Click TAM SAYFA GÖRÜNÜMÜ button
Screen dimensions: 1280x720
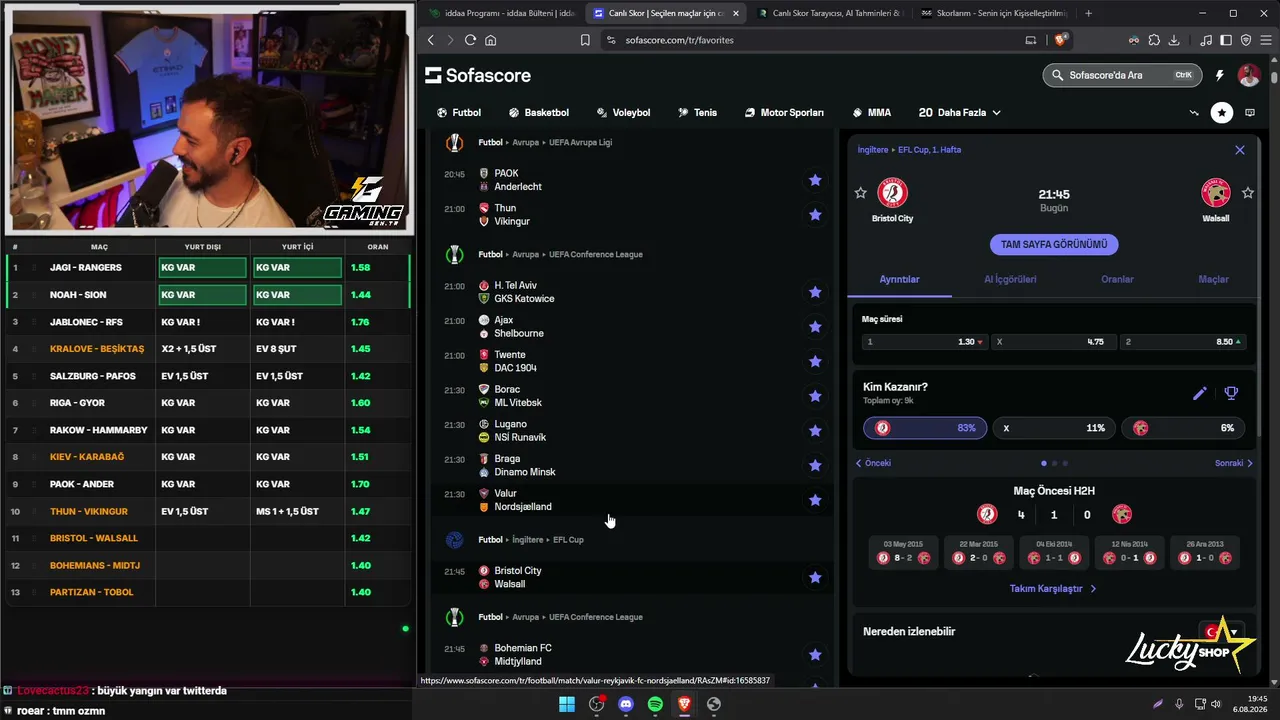(1054, 244)
